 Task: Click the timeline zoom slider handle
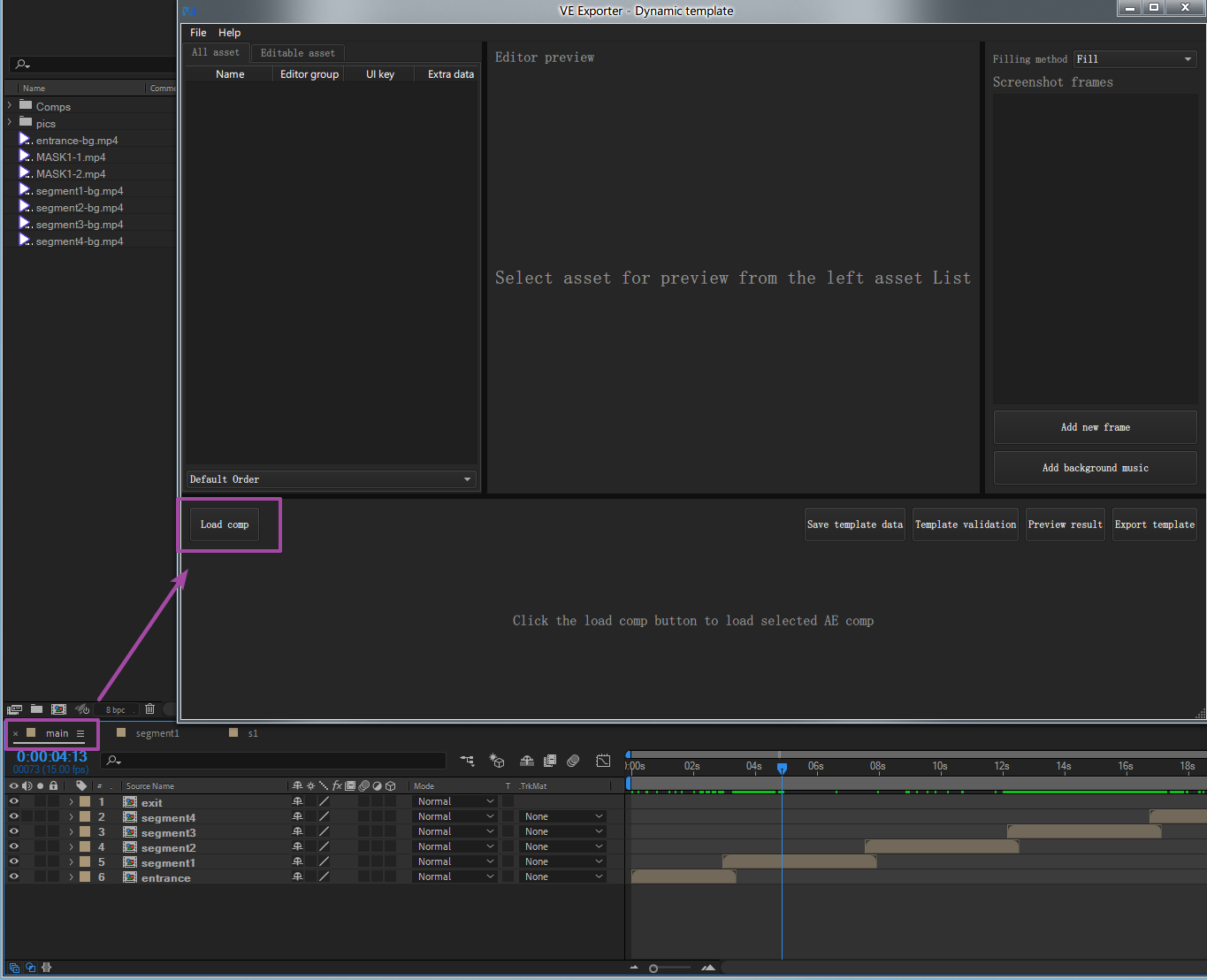653,969
